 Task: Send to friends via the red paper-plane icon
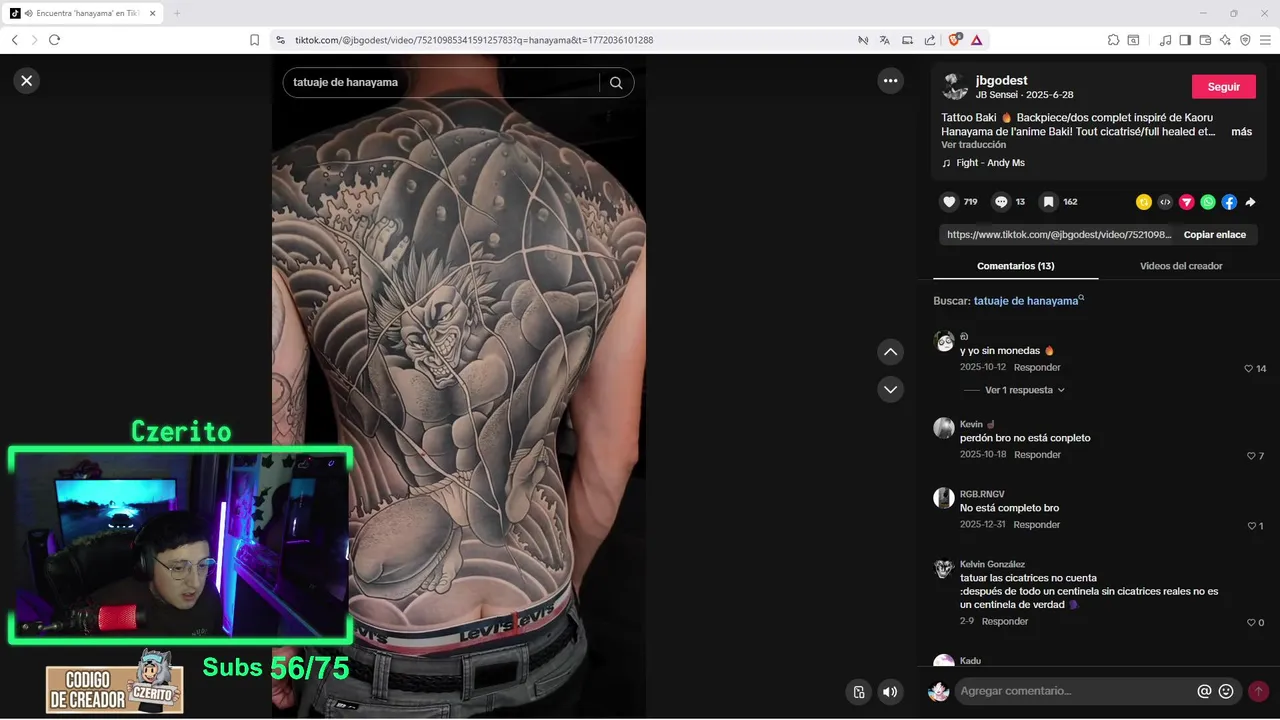click(x=1186, y=202)
